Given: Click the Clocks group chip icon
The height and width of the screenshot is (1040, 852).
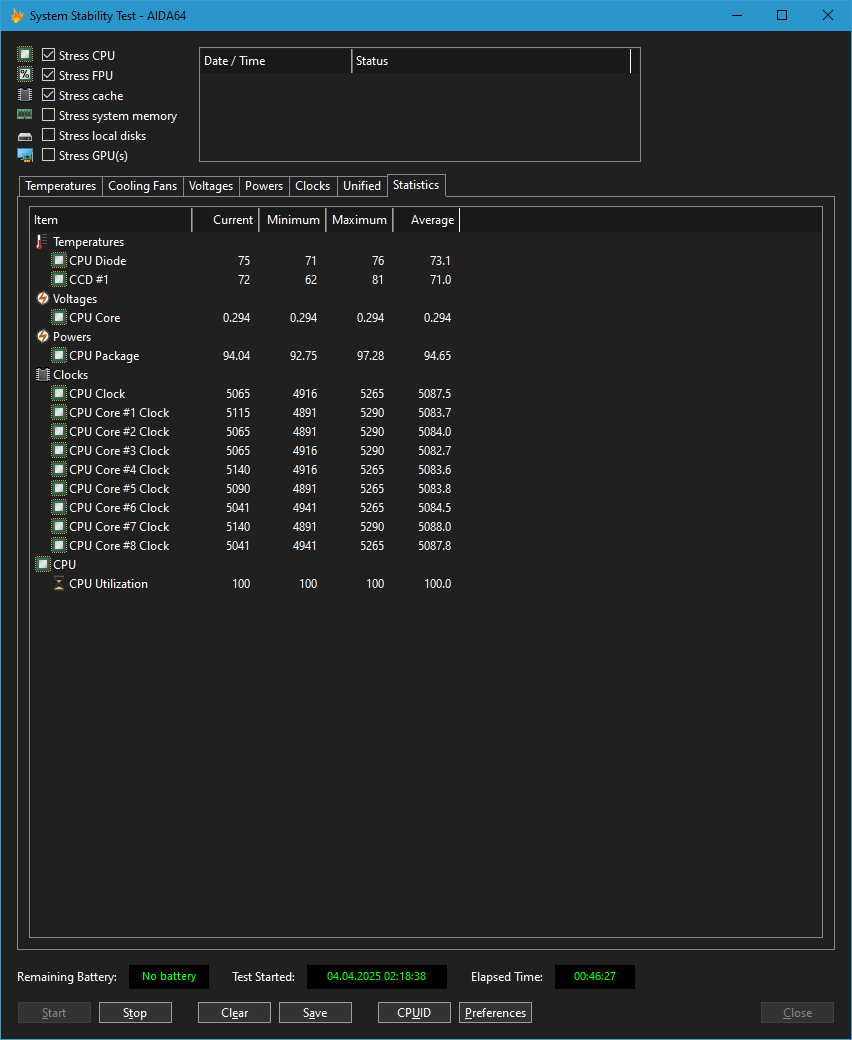Looking at the screenshot, I should (42, 375).
